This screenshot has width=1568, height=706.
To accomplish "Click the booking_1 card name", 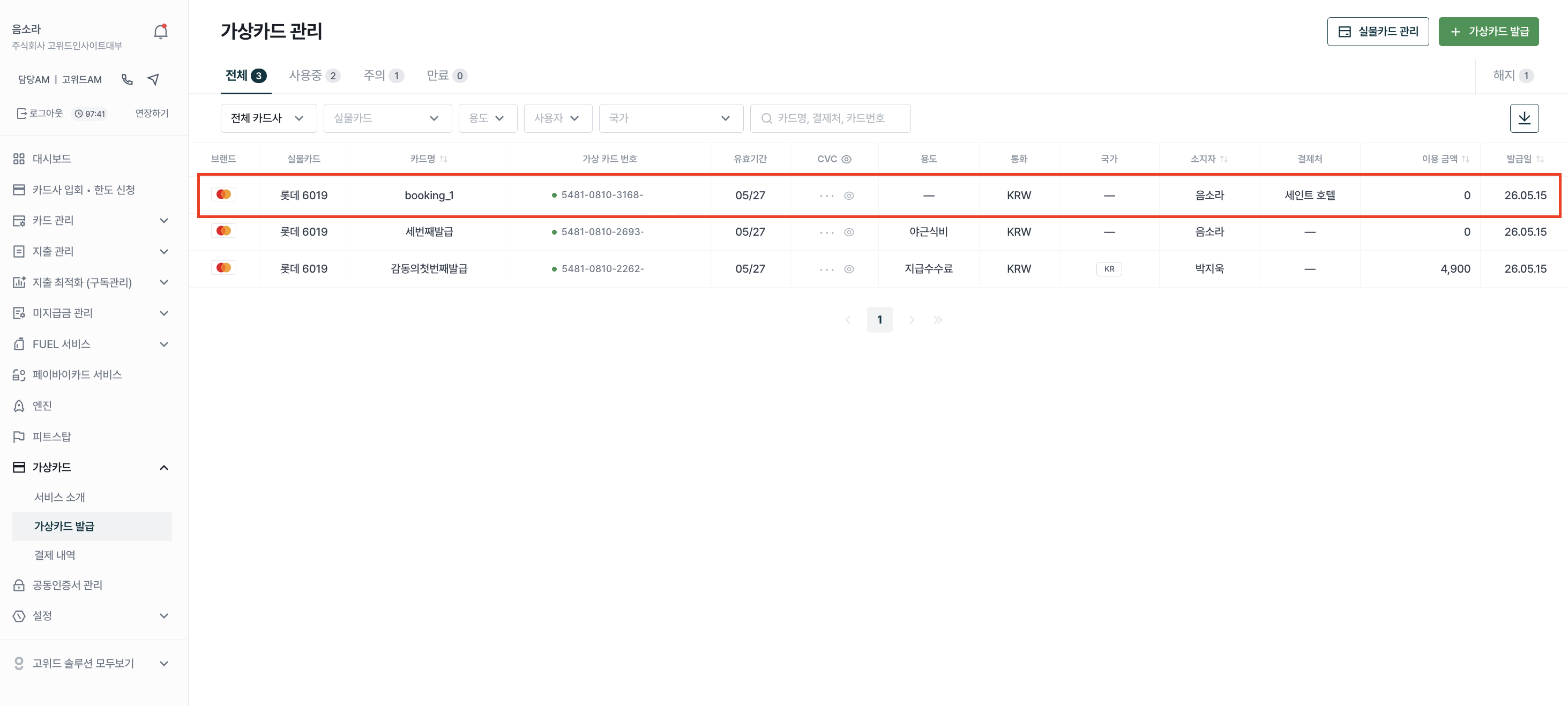I will click(429, 196).
